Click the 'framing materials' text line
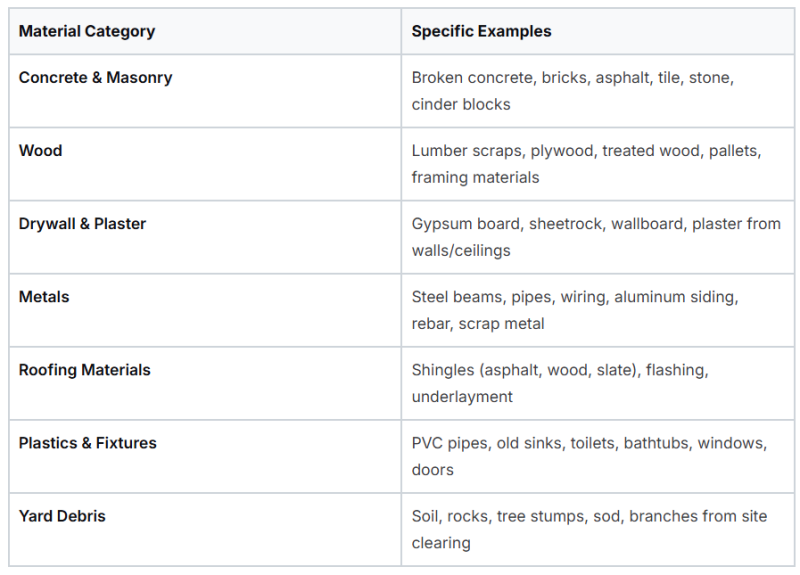Image resolution: width=800 pixels, height=575 pixels. coord(475,178)
